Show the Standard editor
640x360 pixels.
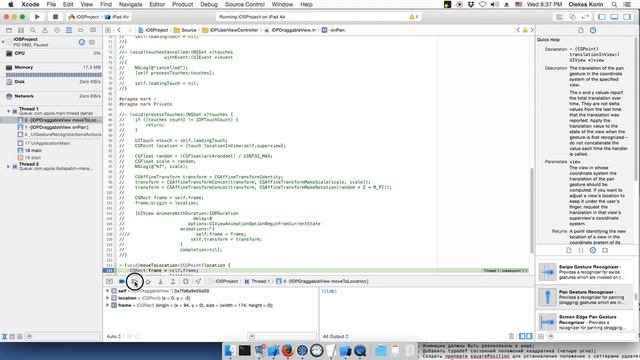tap(560, 17)
